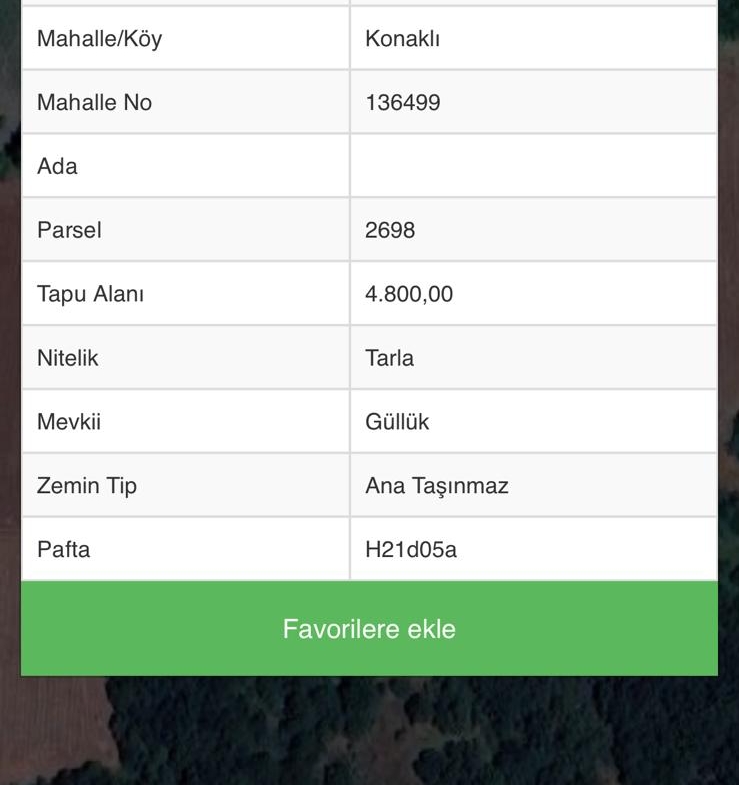Select the Pafta label

[63, 549]
